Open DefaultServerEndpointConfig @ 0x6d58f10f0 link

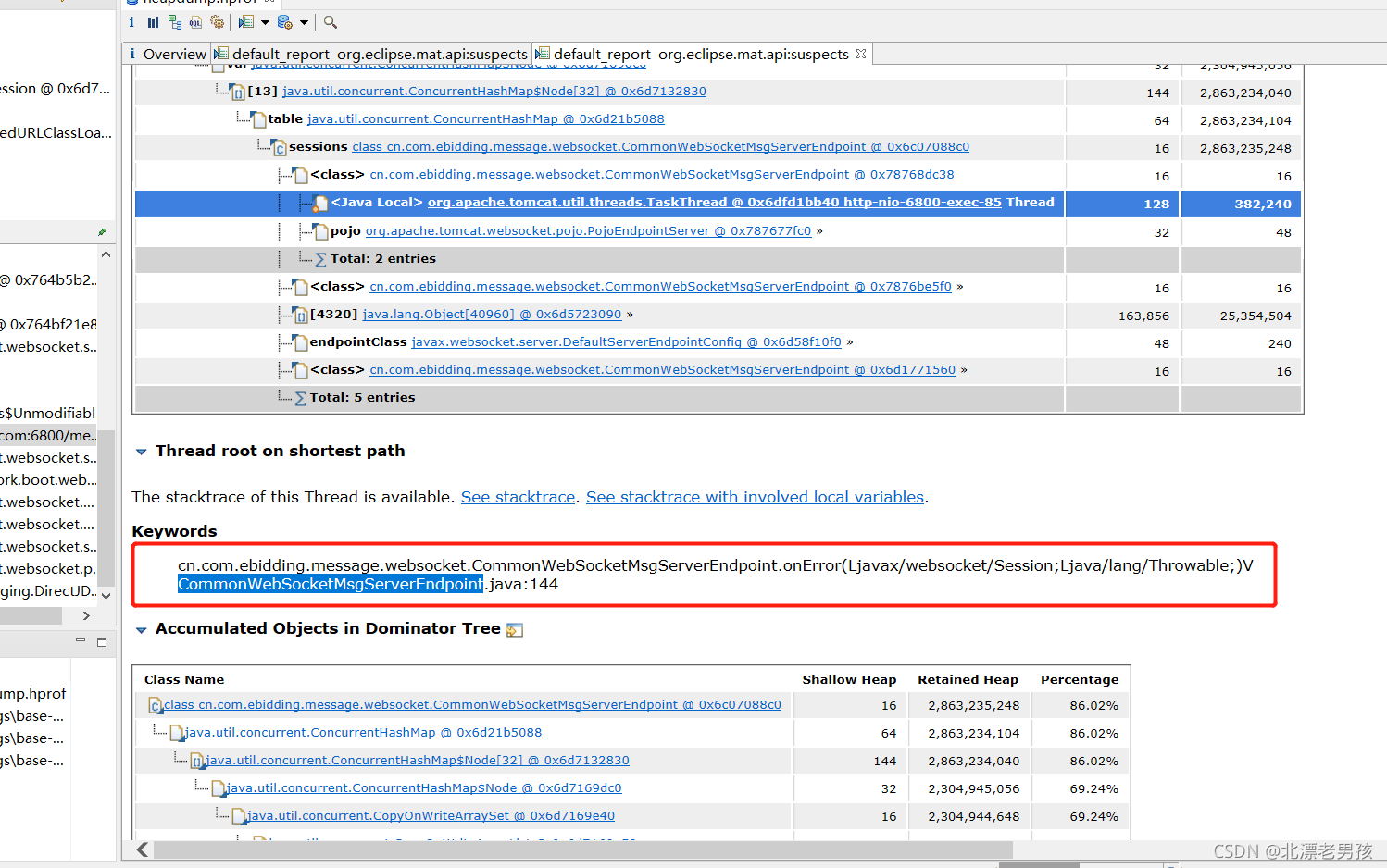[627, 342]
